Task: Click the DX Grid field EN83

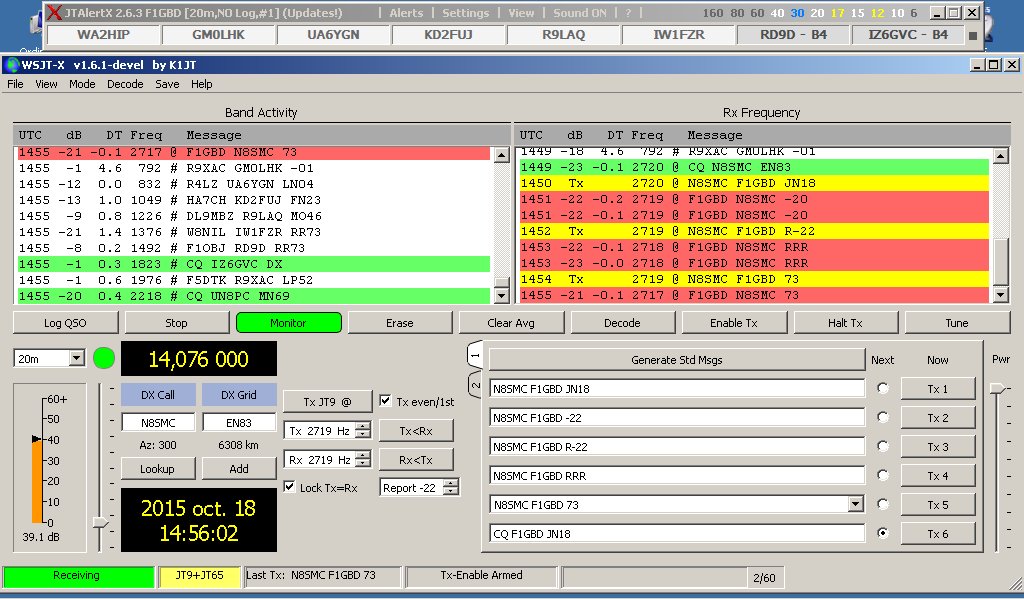Action: pyautogui.click(x=238, y=422)
